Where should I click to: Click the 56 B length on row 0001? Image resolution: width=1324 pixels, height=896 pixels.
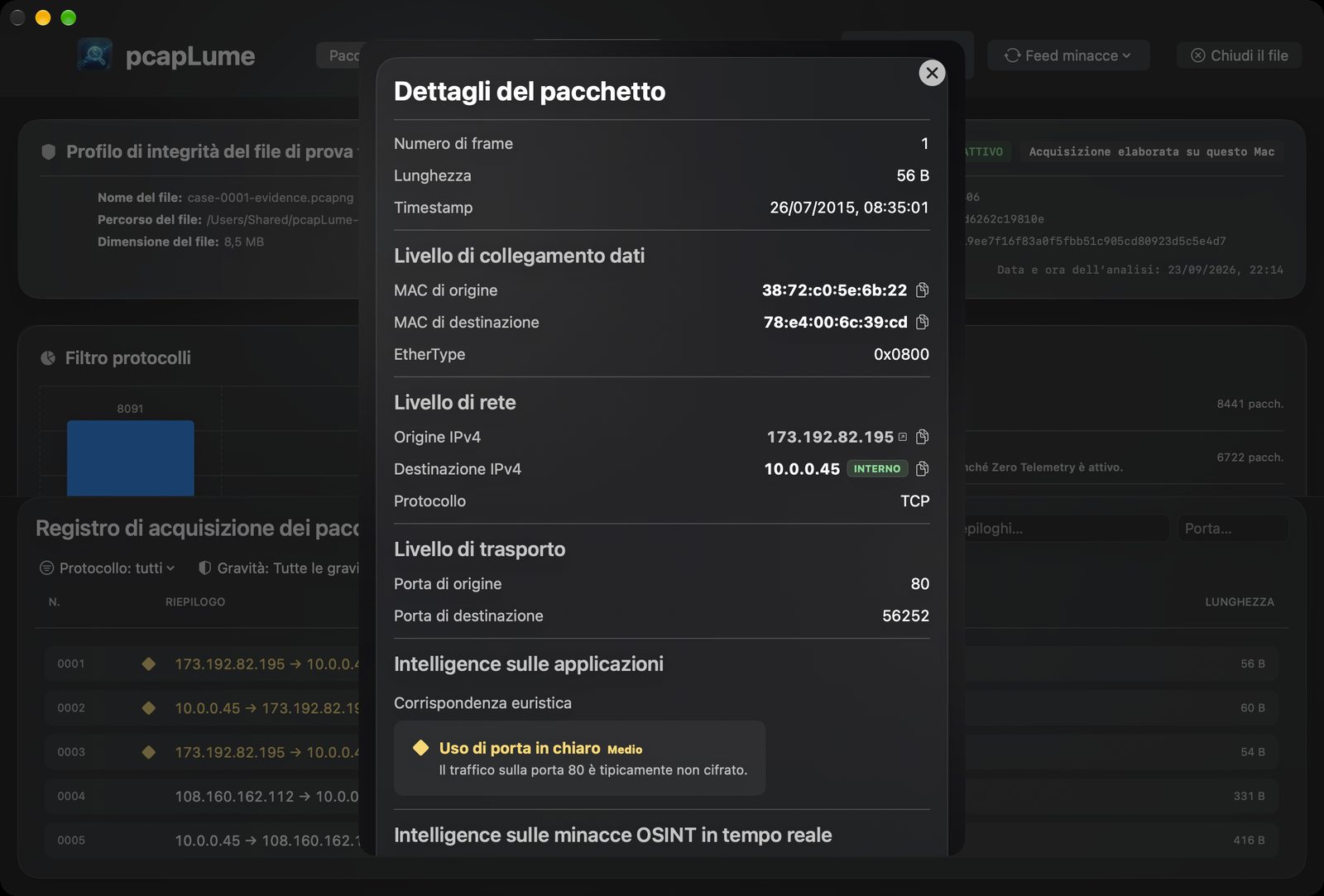1252,664
